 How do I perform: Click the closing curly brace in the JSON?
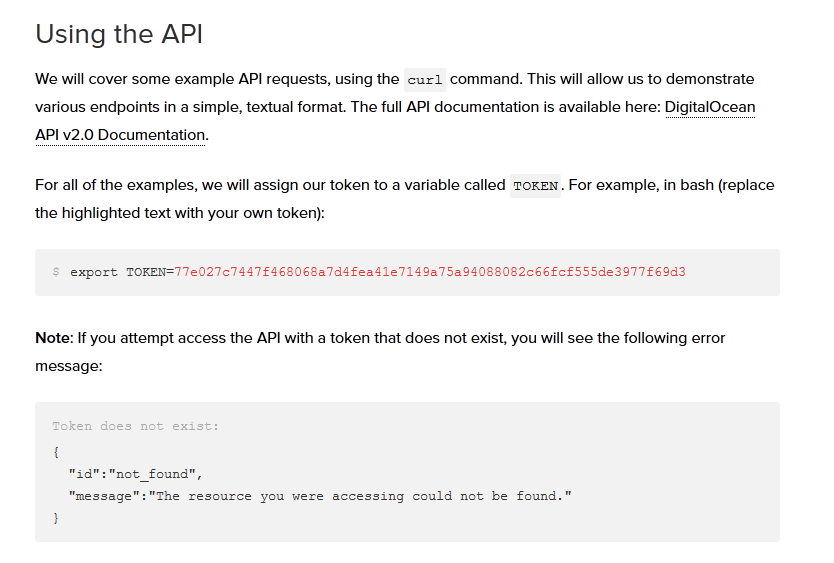tap(56, 519)
